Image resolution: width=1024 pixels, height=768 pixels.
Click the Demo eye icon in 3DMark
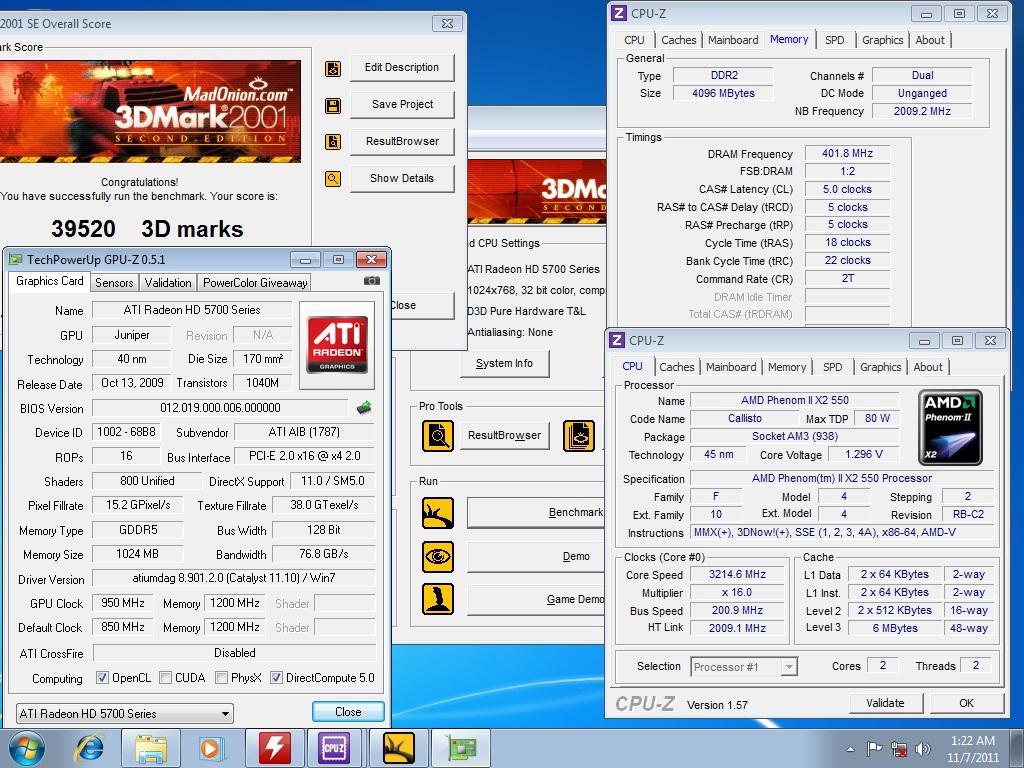[x=438, y=556]
